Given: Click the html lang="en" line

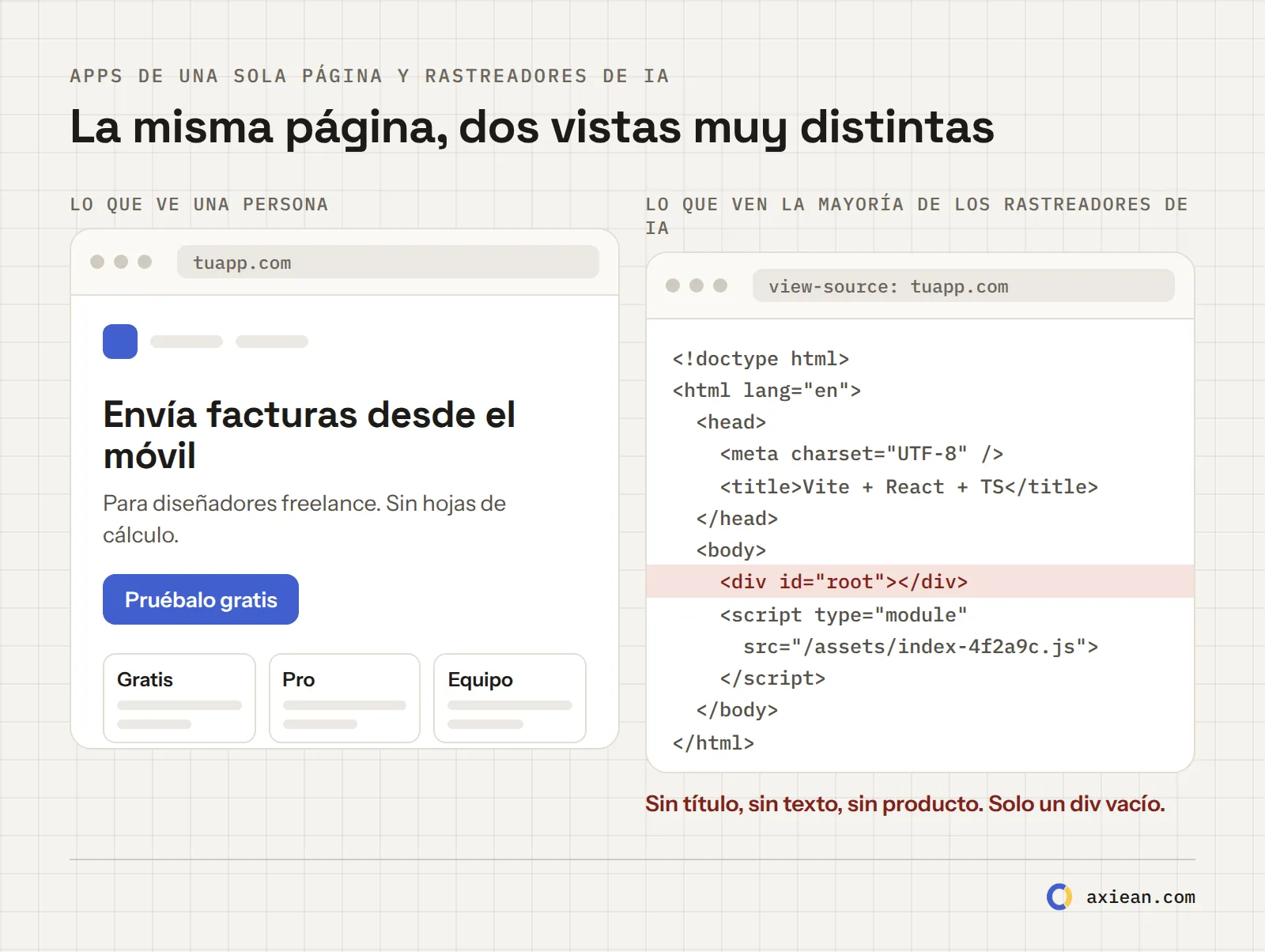Looking at the screenshot, I should click(x=766, y=391).
